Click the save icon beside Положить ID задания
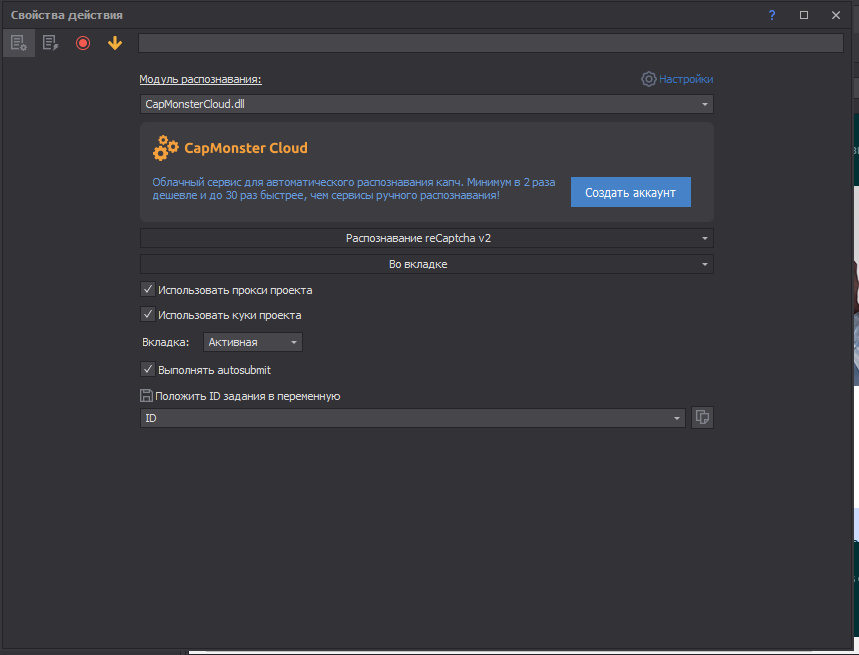The image size is (859, 655). click(146, 395)
